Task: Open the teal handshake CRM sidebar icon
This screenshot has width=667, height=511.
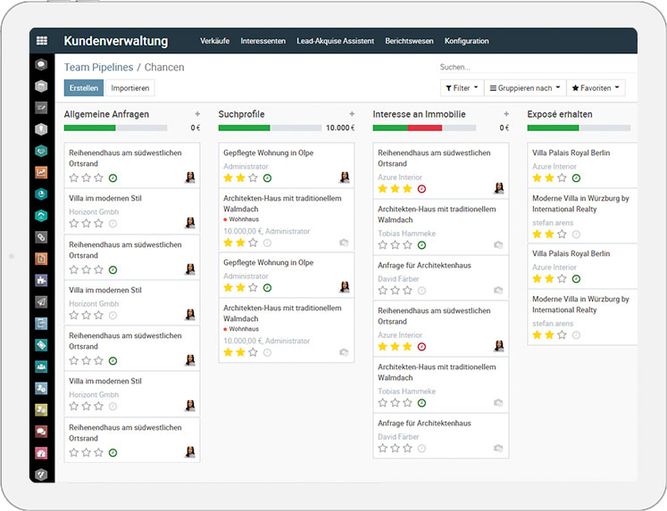Action: [x=41, y=151]
